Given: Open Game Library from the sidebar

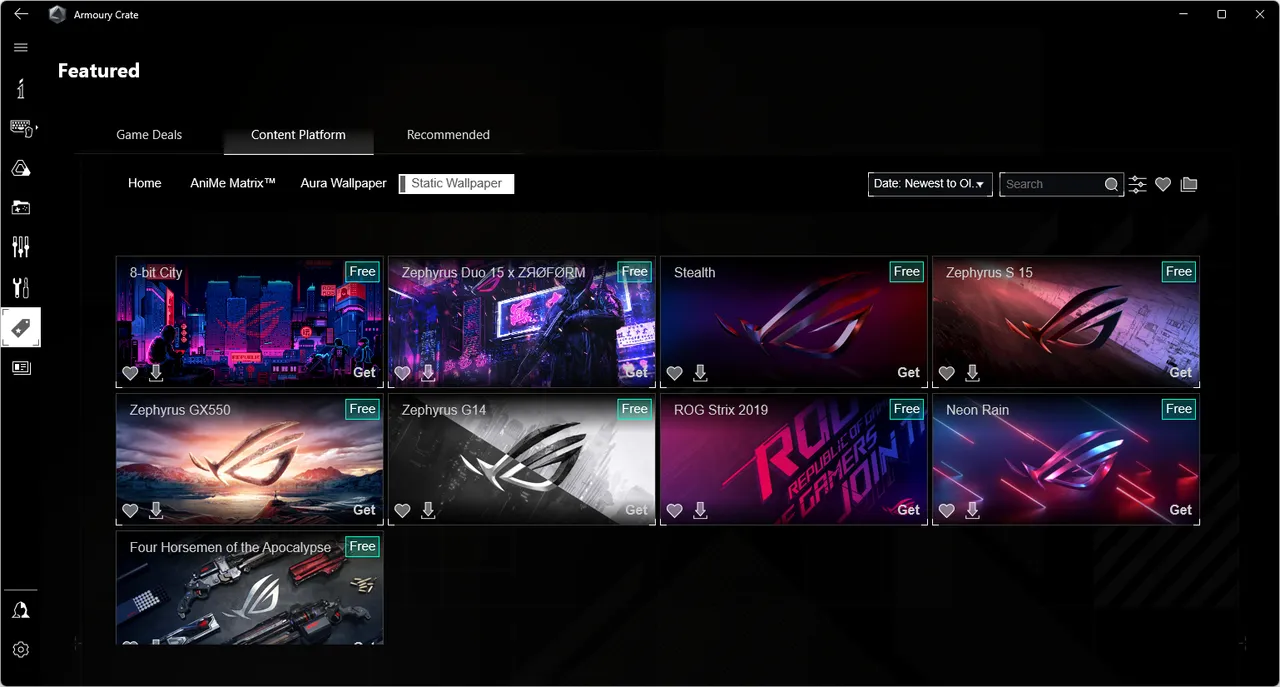Looking at the screenshot, I should point(21,208).
